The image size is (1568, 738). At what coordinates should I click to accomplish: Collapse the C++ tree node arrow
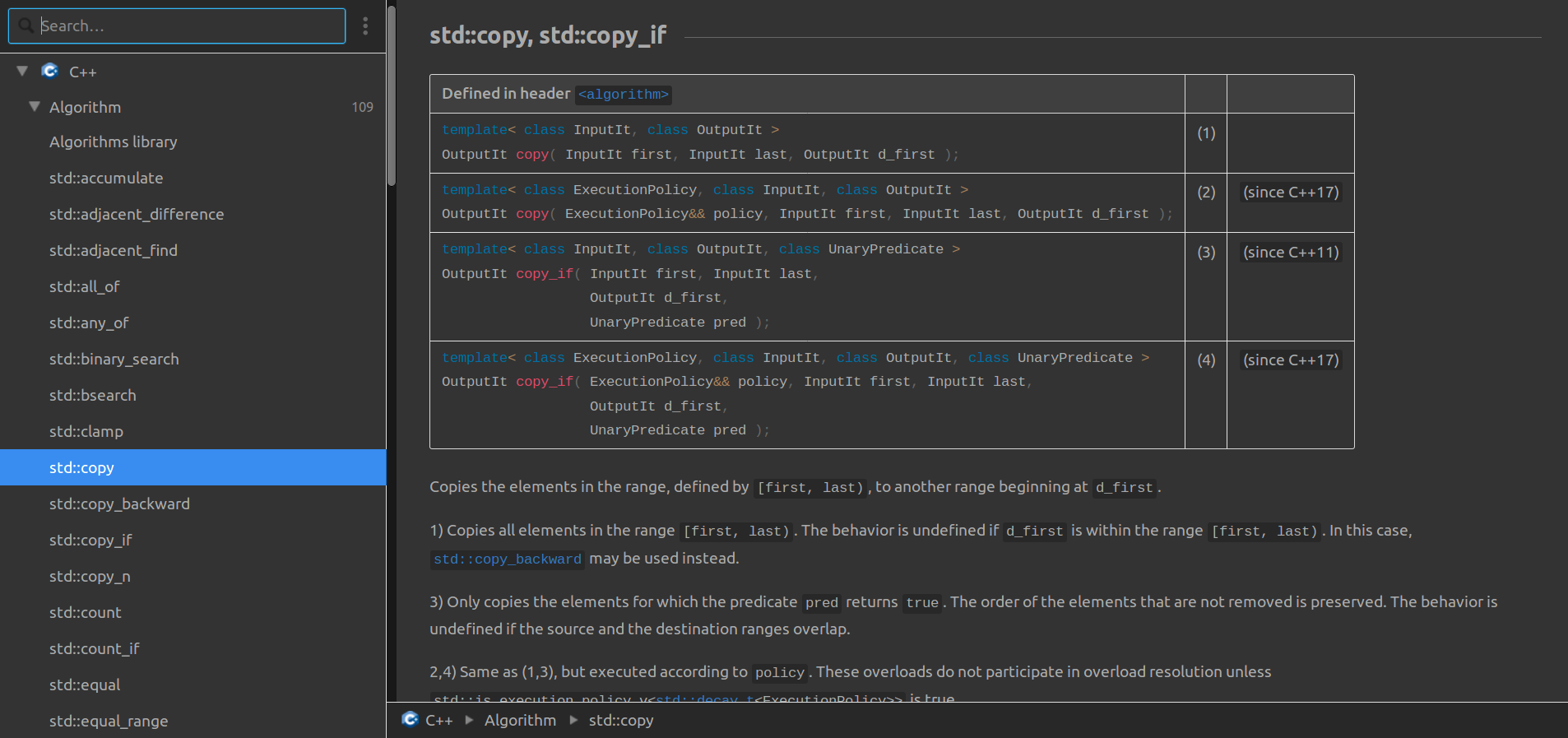(x=22, y=71)
